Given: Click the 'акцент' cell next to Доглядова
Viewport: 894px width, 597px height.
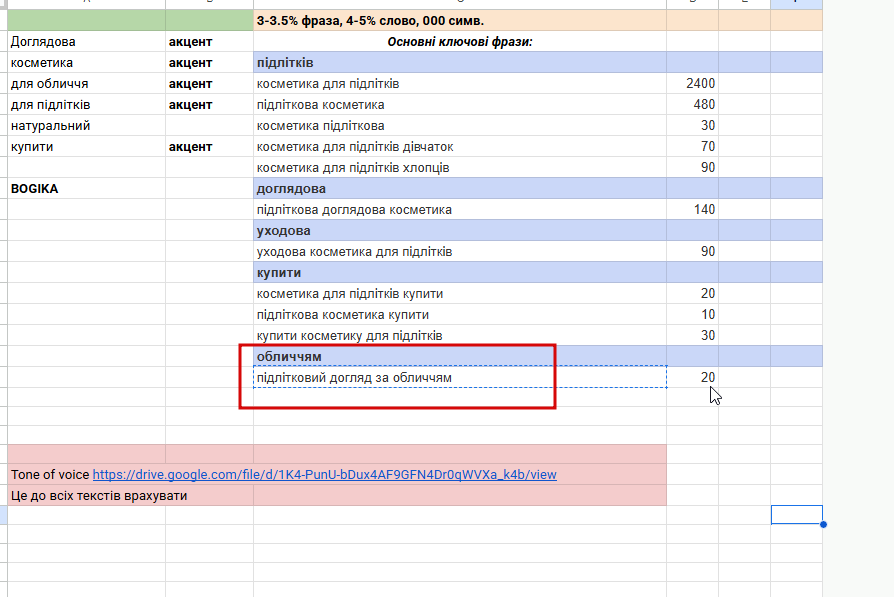Looking at the screenshot, I should tap(209, 42).
